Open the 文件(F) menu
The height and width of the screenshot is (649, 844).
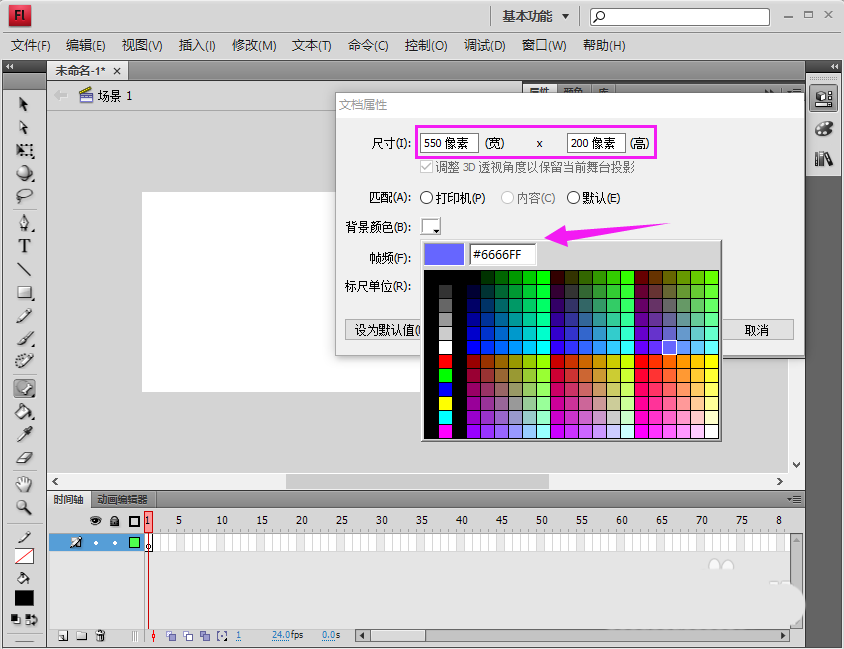[x=31, y=46]
